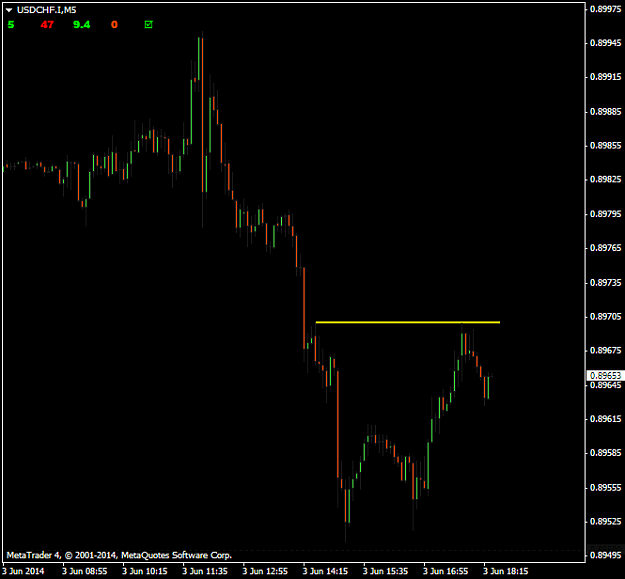The image size is (625, 579).
Task: Click price scale label 0.89855
Action: [605, 145]
